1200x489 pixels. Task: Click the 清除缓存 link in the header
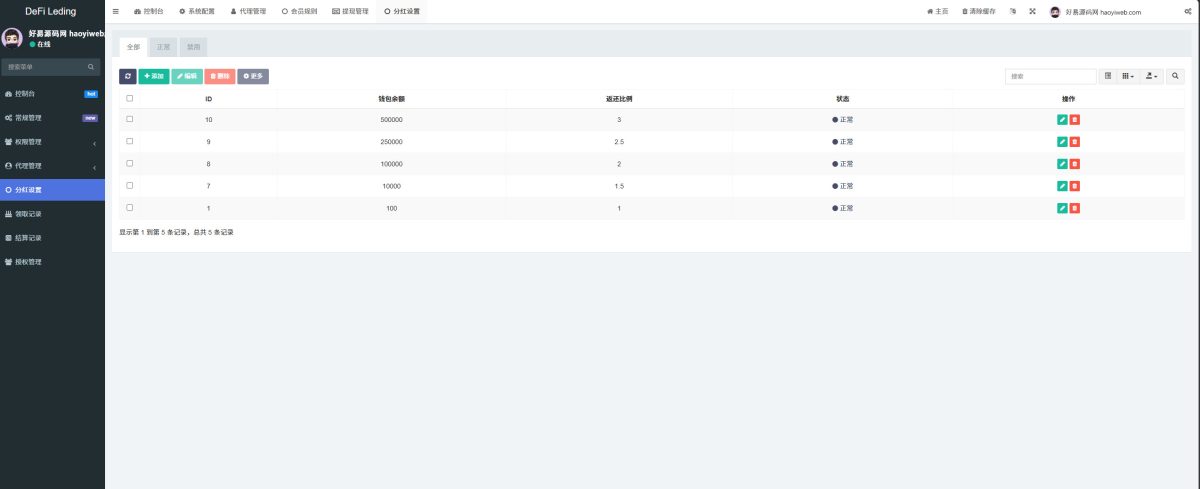(979, 11)
